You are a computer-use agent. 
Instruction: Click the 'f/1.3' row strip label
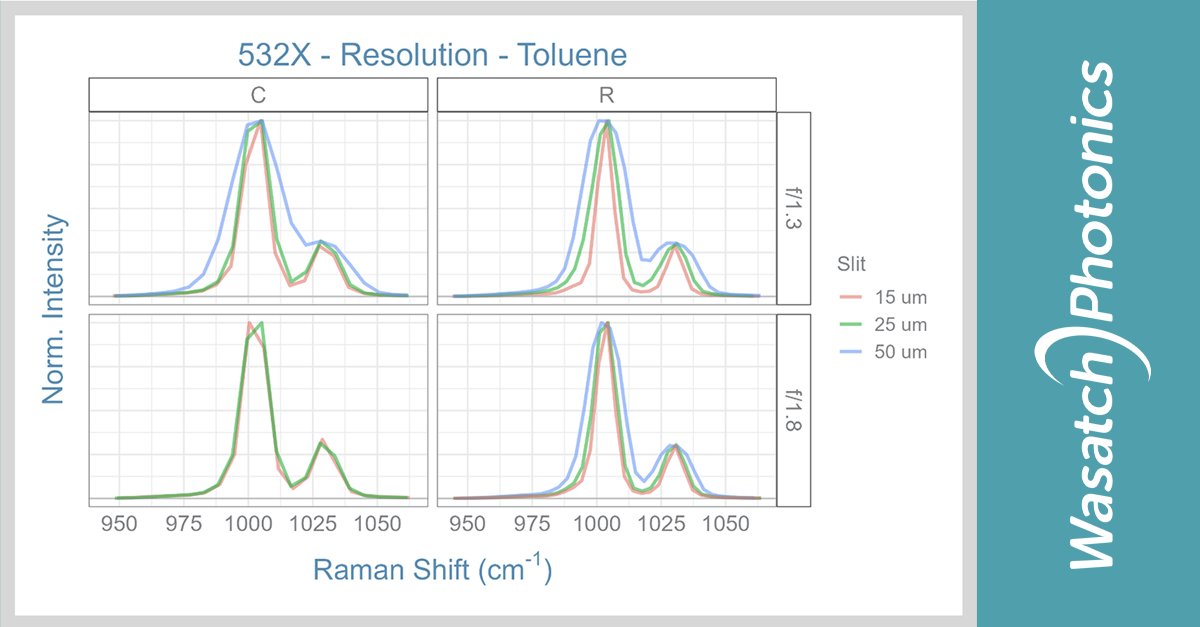794,208
